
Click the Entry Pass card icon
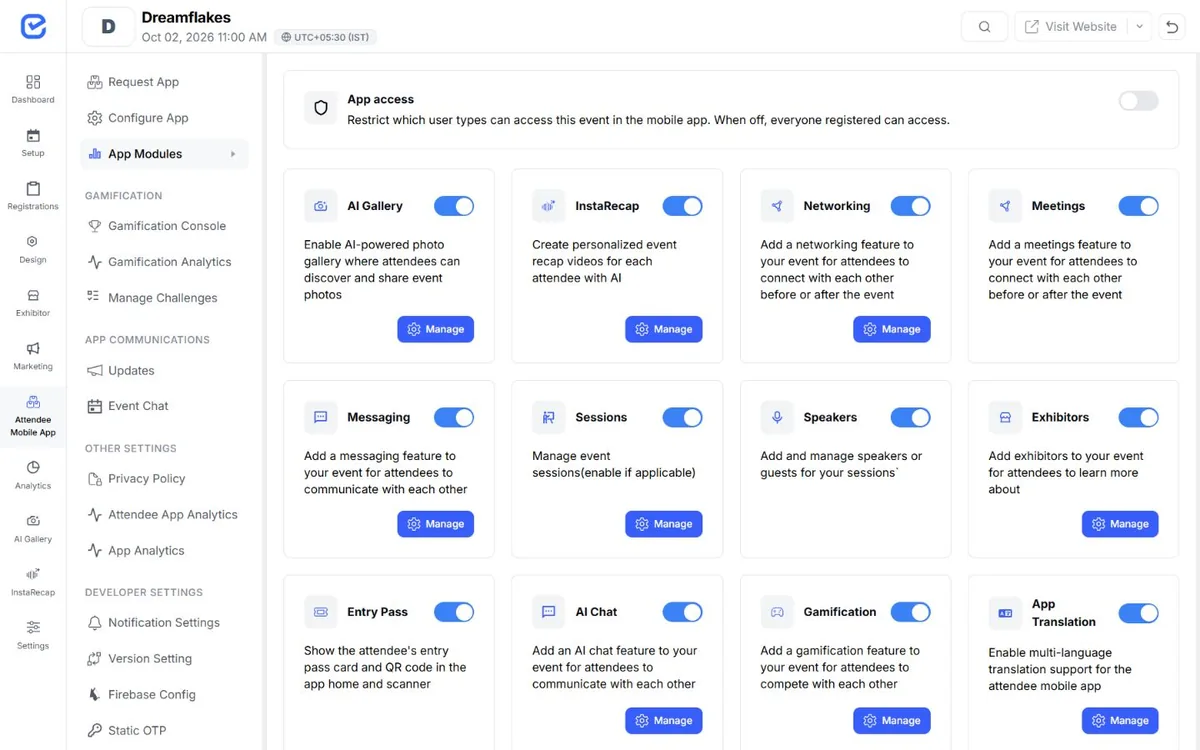(321, 612)
